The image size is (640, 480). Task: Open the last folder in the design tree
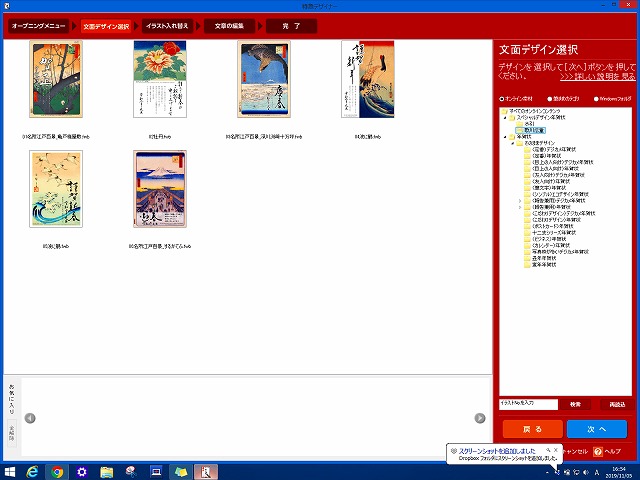pos(544,265)
